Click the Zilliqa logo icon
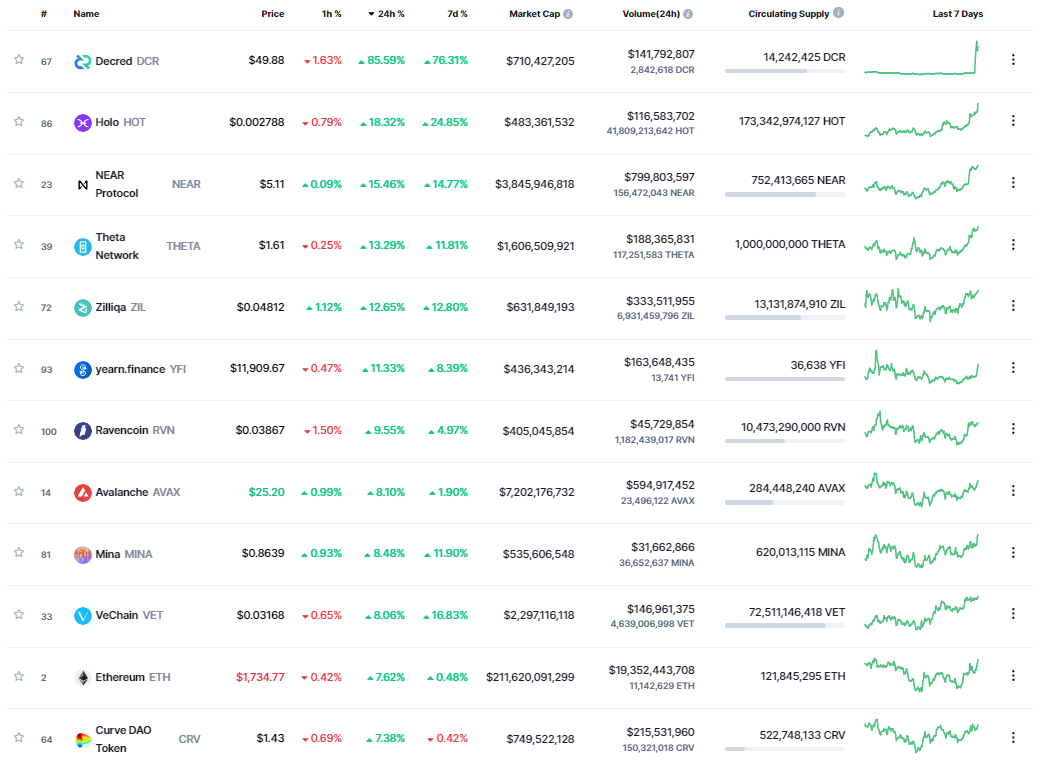Viewport: 1045px width, 763px height. (83, 308)
